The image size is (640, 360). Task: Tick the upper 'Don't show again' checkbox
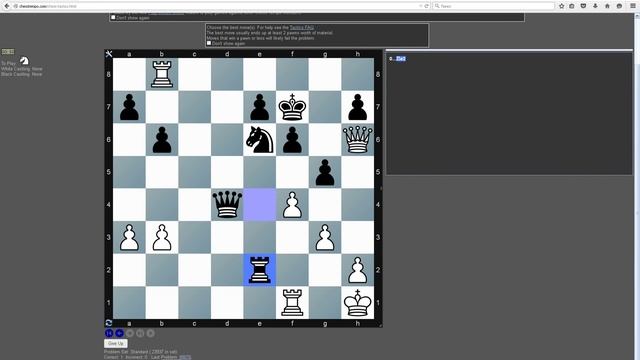(113, 18)
